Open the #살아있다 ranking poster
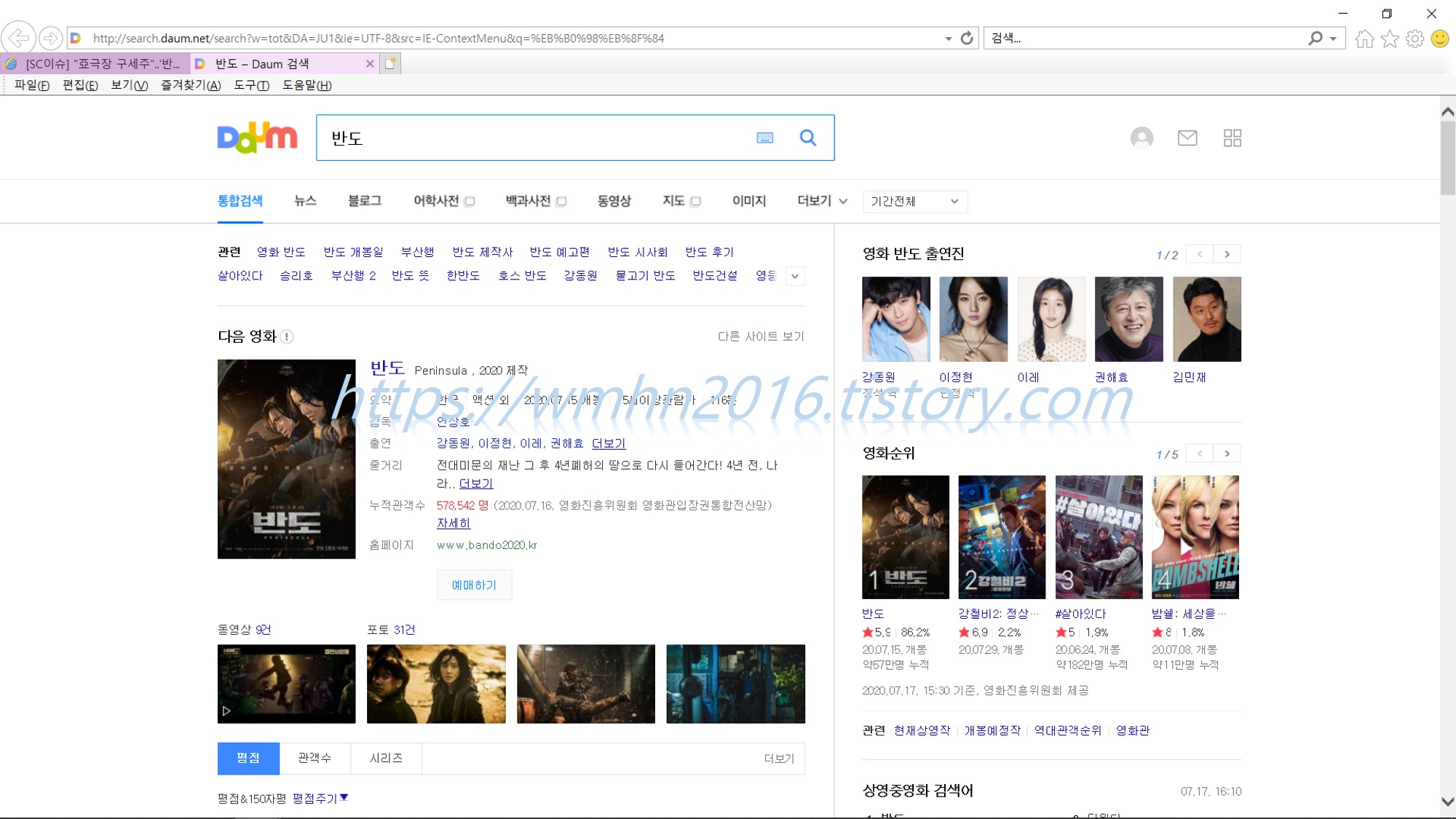This screenshot has height=819, width=1456. coord(1099,537)
